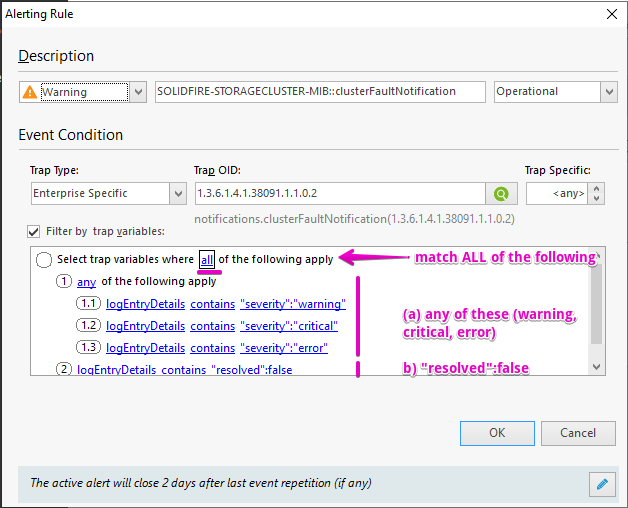Click the number 2 condition badge
The width and height of the screenshot is (628, 508).
pyautogui.click(x=64, y=369)
